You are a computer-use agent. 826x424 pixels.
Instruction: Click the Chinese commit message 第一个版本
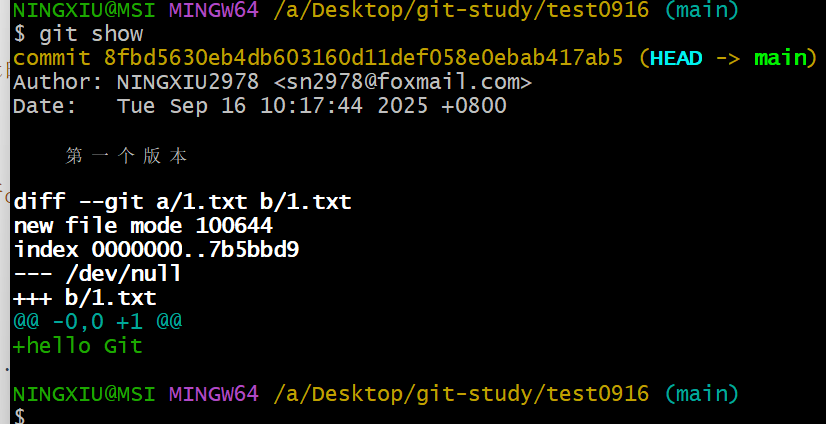click(126, 156)
